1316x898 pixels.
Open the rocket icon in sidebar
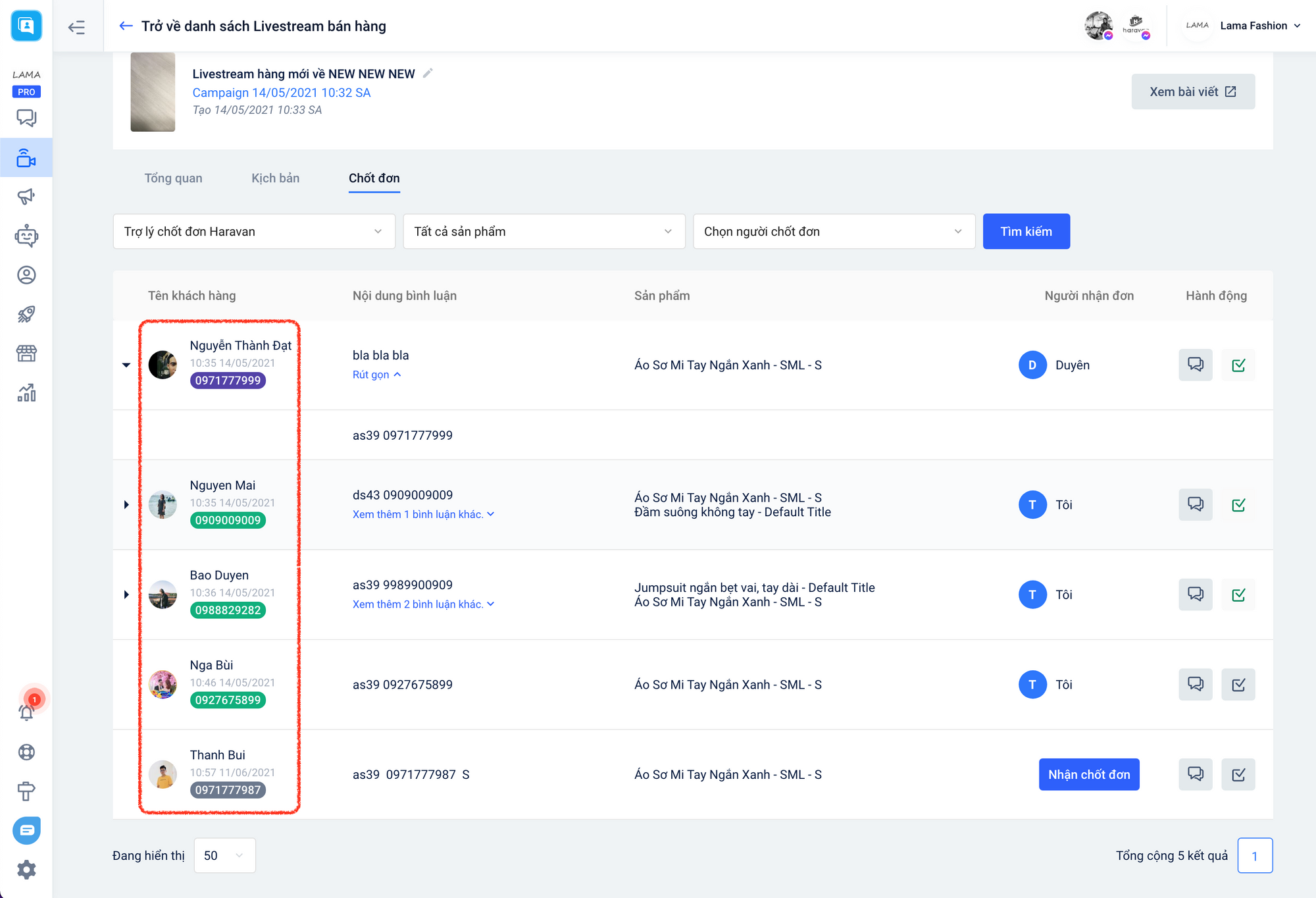click(26, 314)
